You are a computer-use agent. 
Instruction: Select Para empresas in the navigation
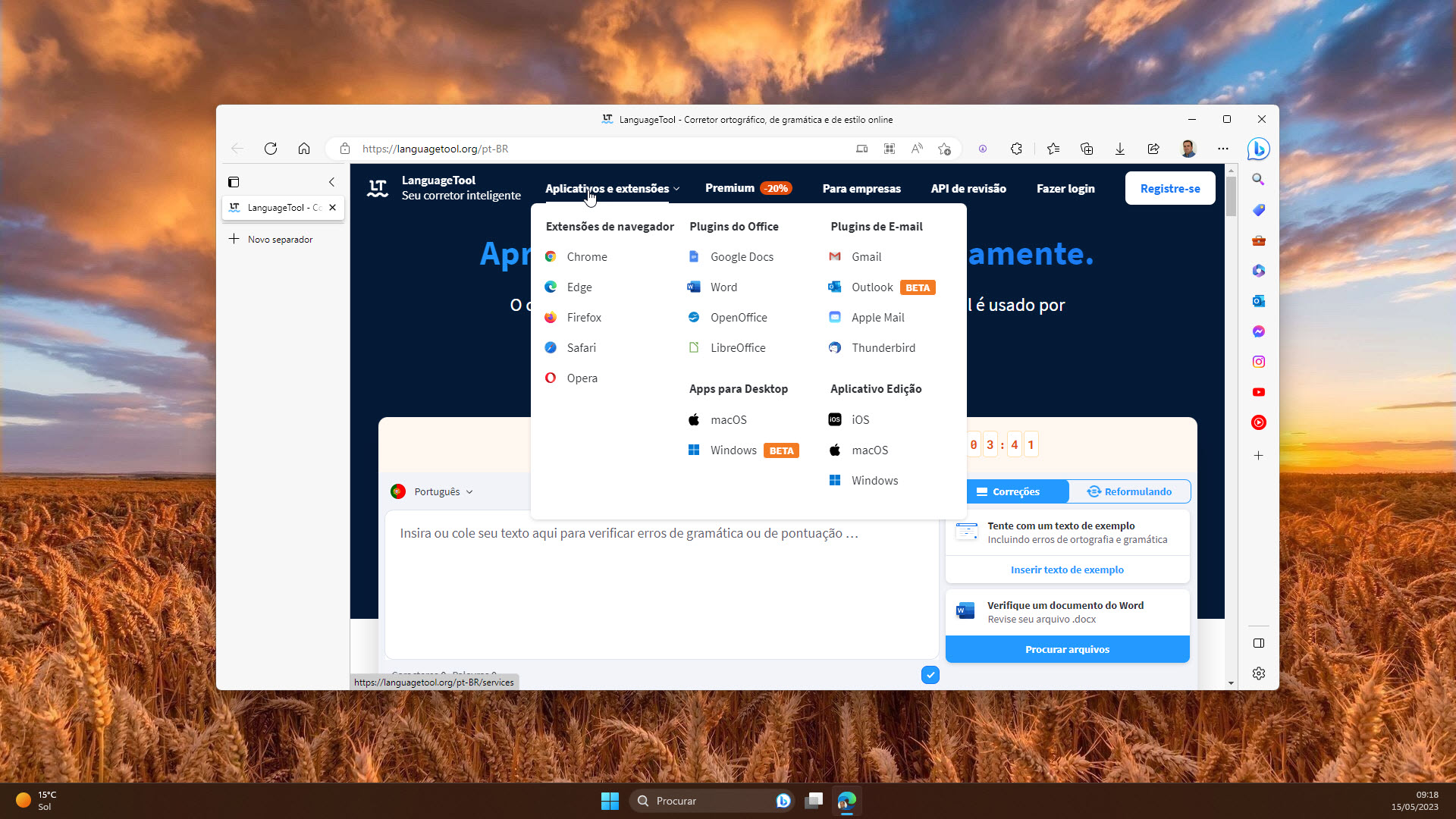861,188
